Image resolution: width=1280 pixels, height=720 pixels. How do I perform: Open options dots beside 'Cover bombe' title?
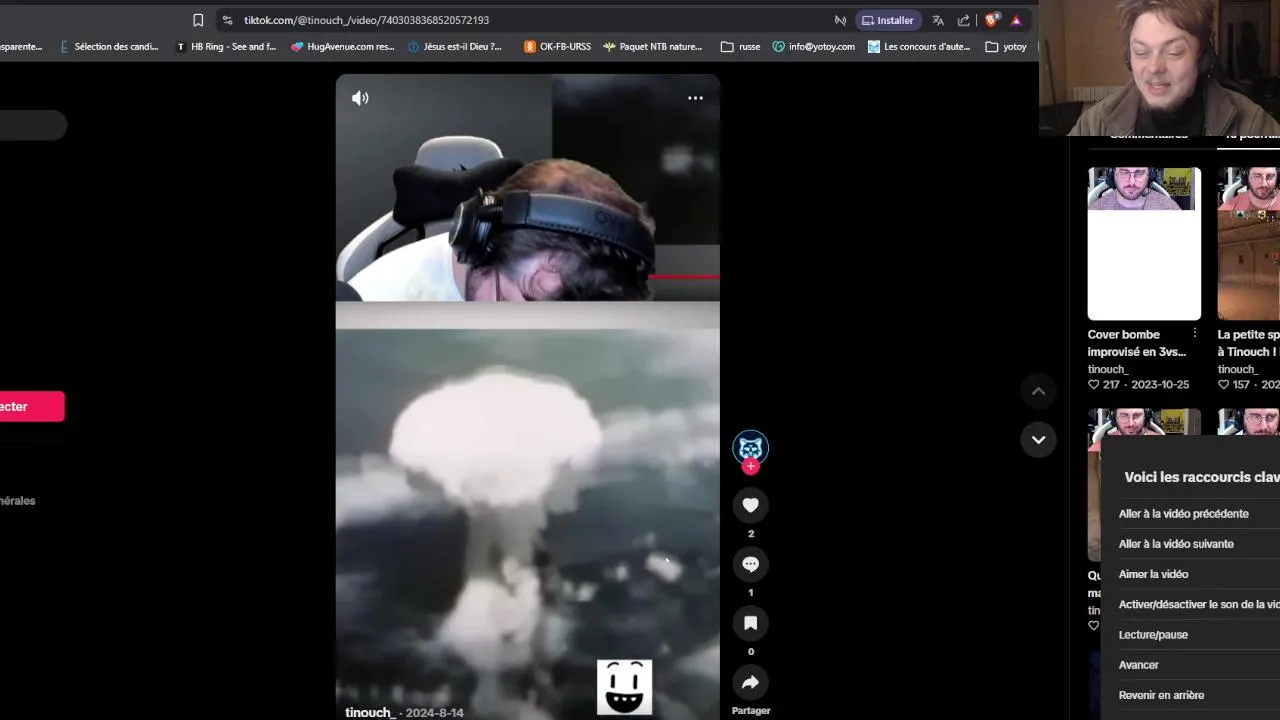click(1194, 333)
